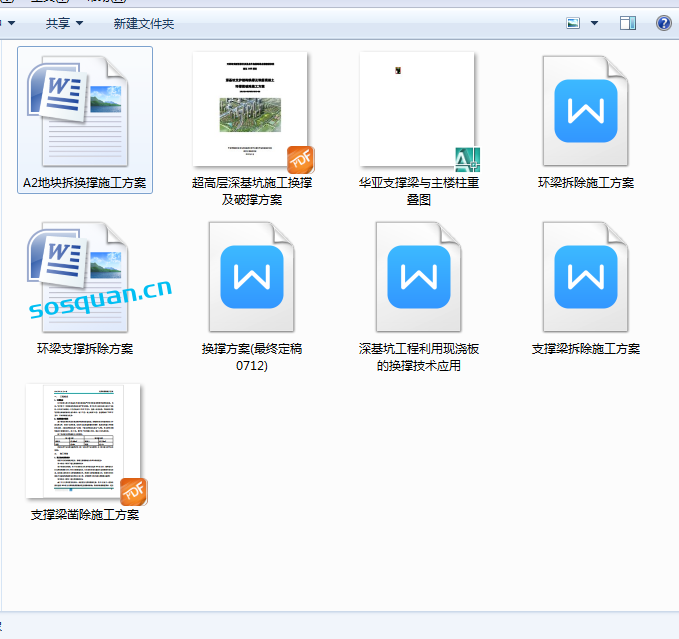This screenshot has height=639, width=679.
Task: Select the 深基坑工程利用现浇板的换撑技术应用 document icon
Action: (418, 276)
